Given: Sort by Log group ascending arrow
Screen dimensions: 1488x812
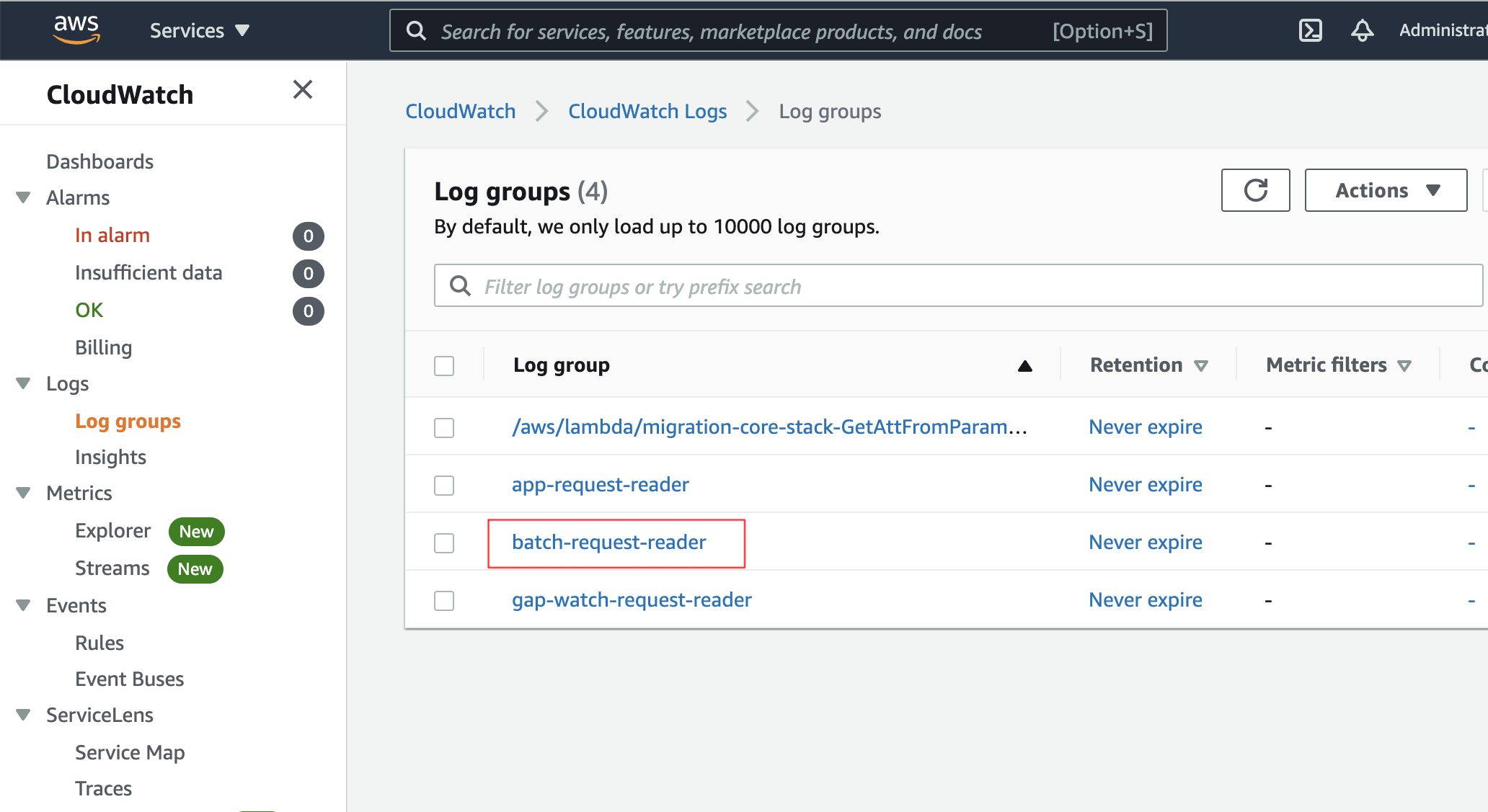Looking at the screenshot, I should [1024, 366].
